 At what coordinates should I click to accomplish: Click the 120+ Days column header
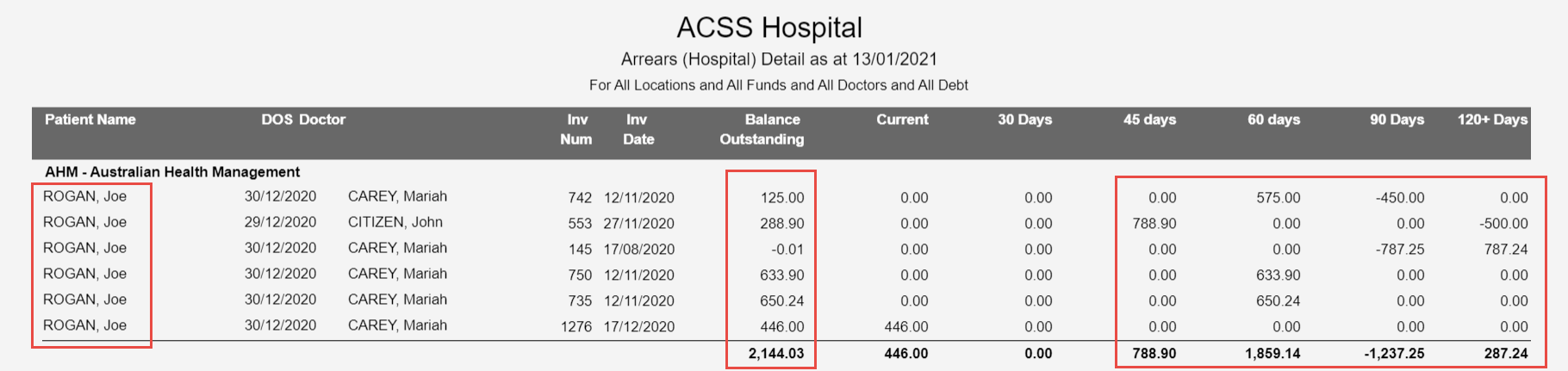[x=1492, y=120]
